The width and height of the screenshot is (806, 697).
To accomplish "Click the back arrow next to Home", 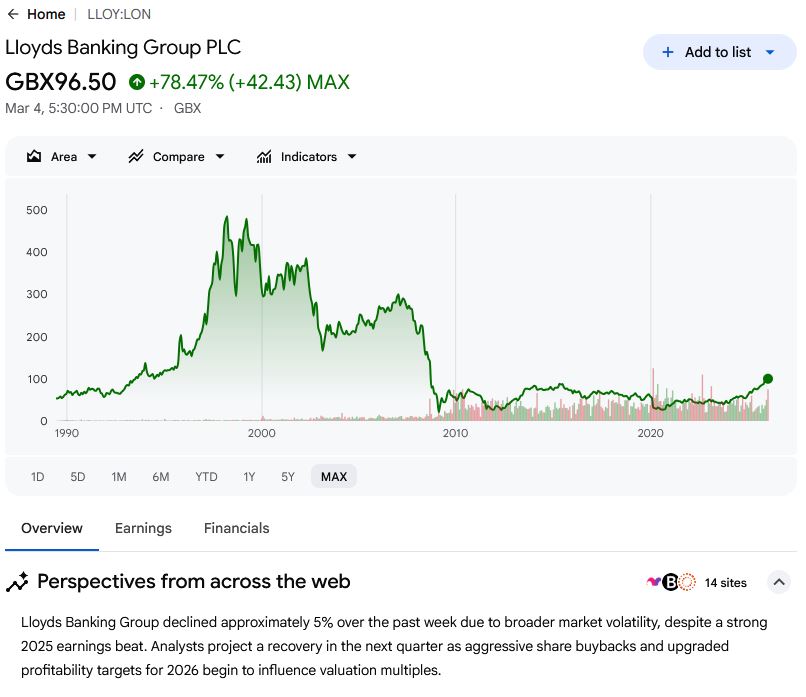I will (x=13, y=14).
